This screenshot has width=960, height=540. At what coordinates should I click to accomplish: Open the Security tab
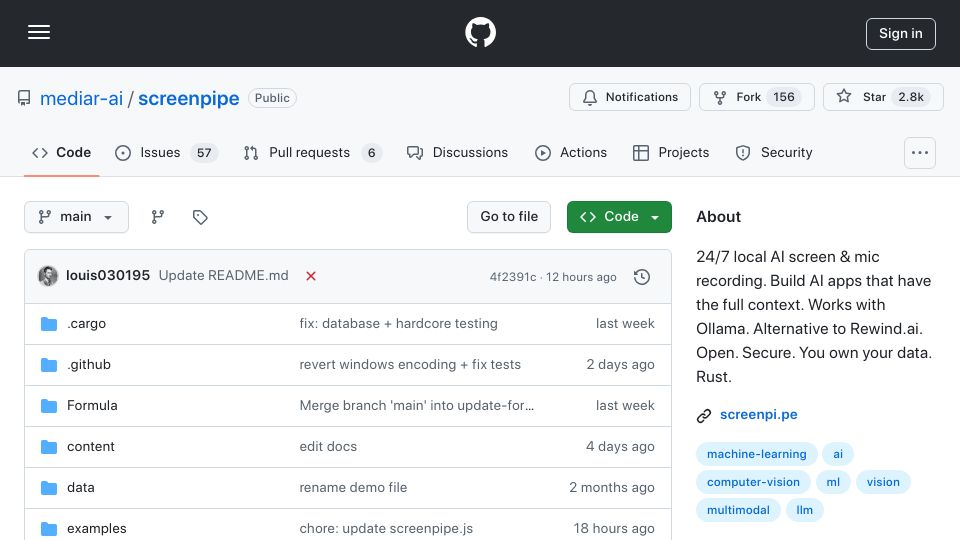pos(774,152)
